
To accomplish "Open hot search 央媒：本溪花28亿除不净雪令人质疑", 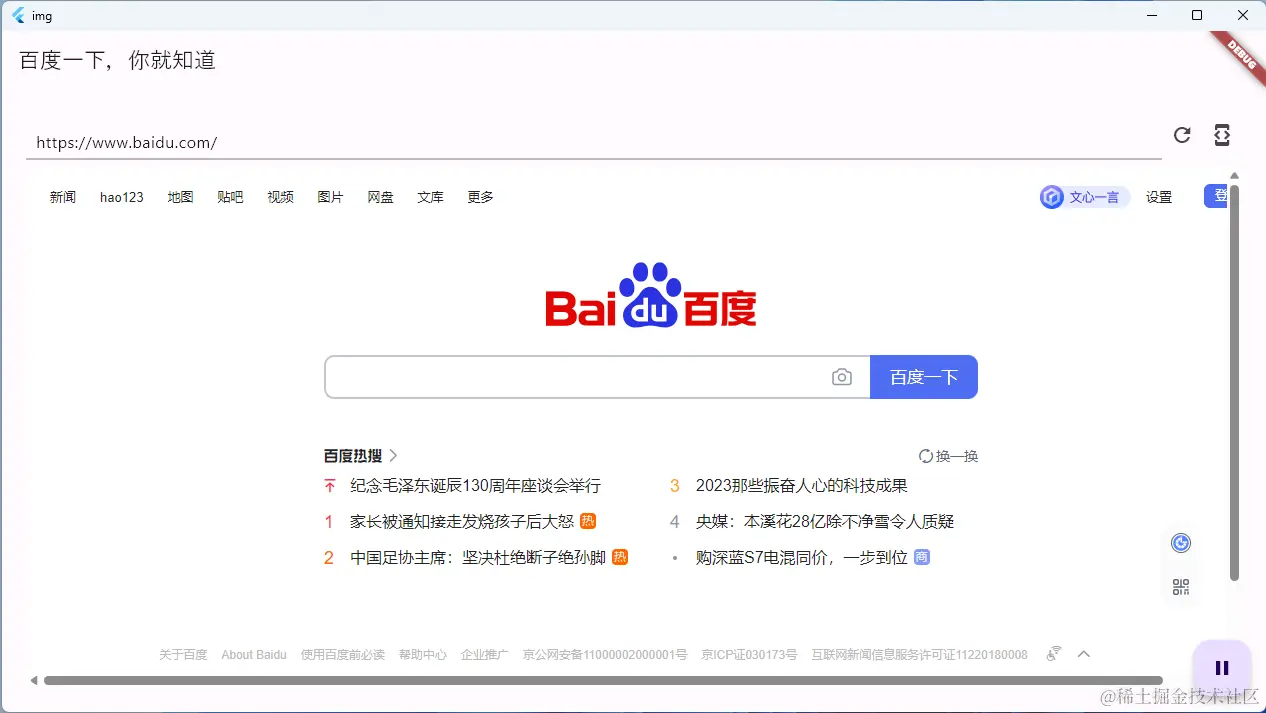I will tap(825, 521).
